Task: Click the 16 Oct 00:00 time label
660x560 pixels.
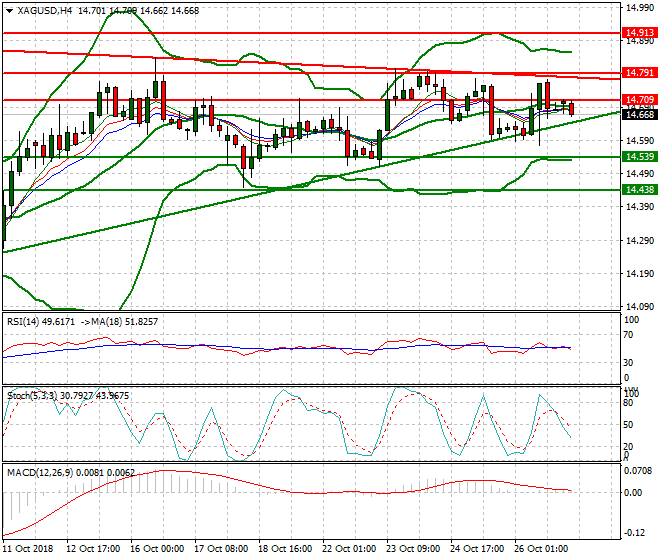Action: [x=157, y=549]
